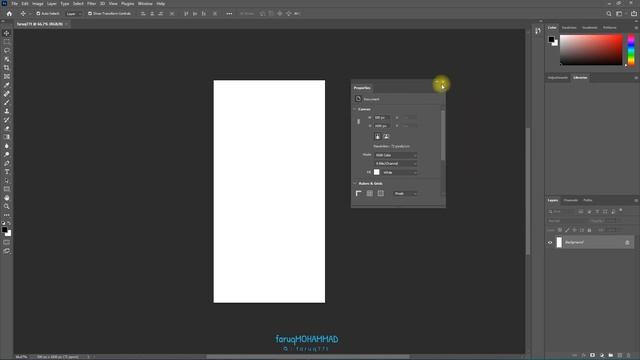Select the Zoom tool
Viewport: 640px width, 360px height.
(7, 207)
